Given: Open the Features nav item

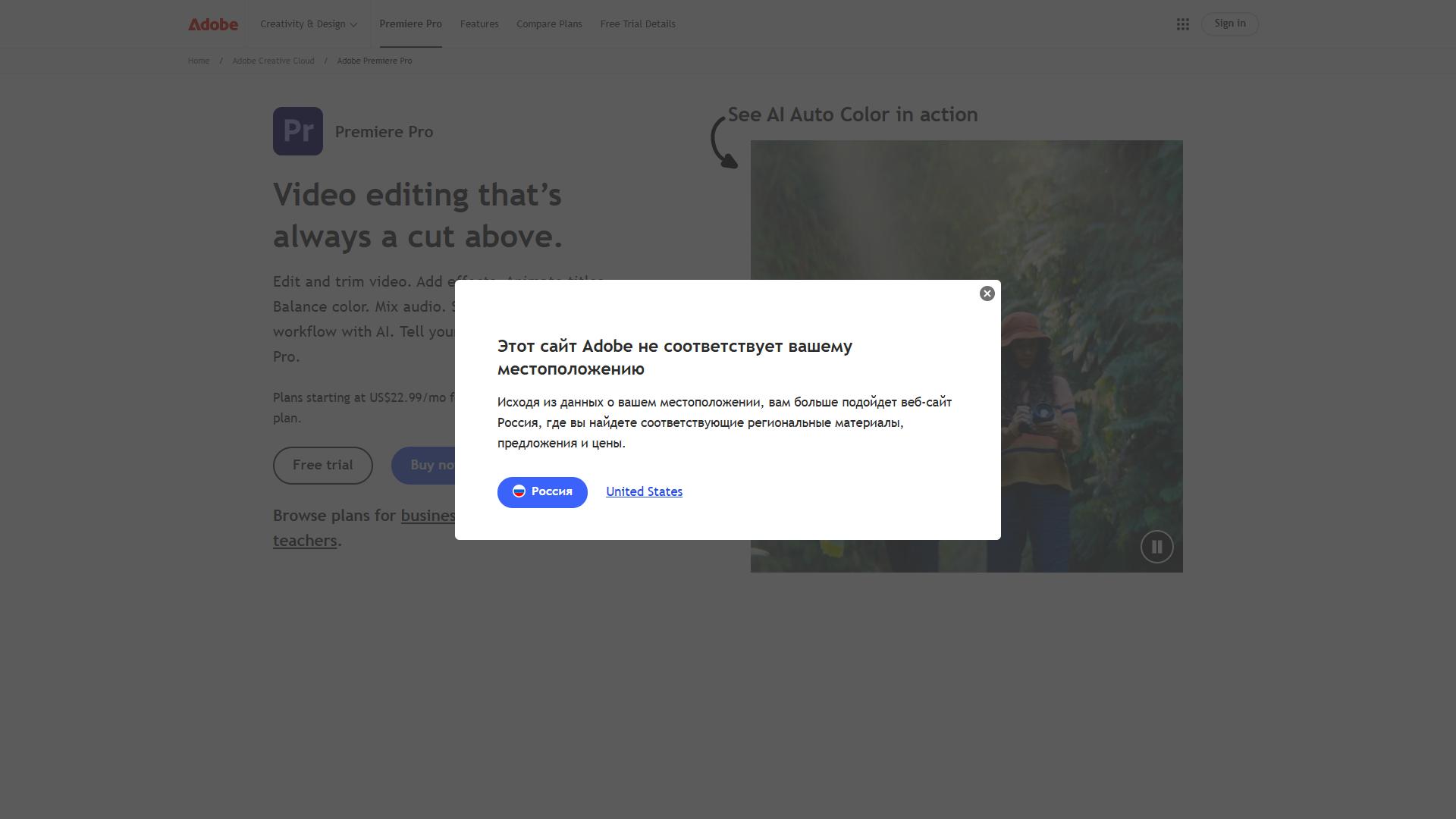Looking at the screenshot, I should tap(479, 24).
